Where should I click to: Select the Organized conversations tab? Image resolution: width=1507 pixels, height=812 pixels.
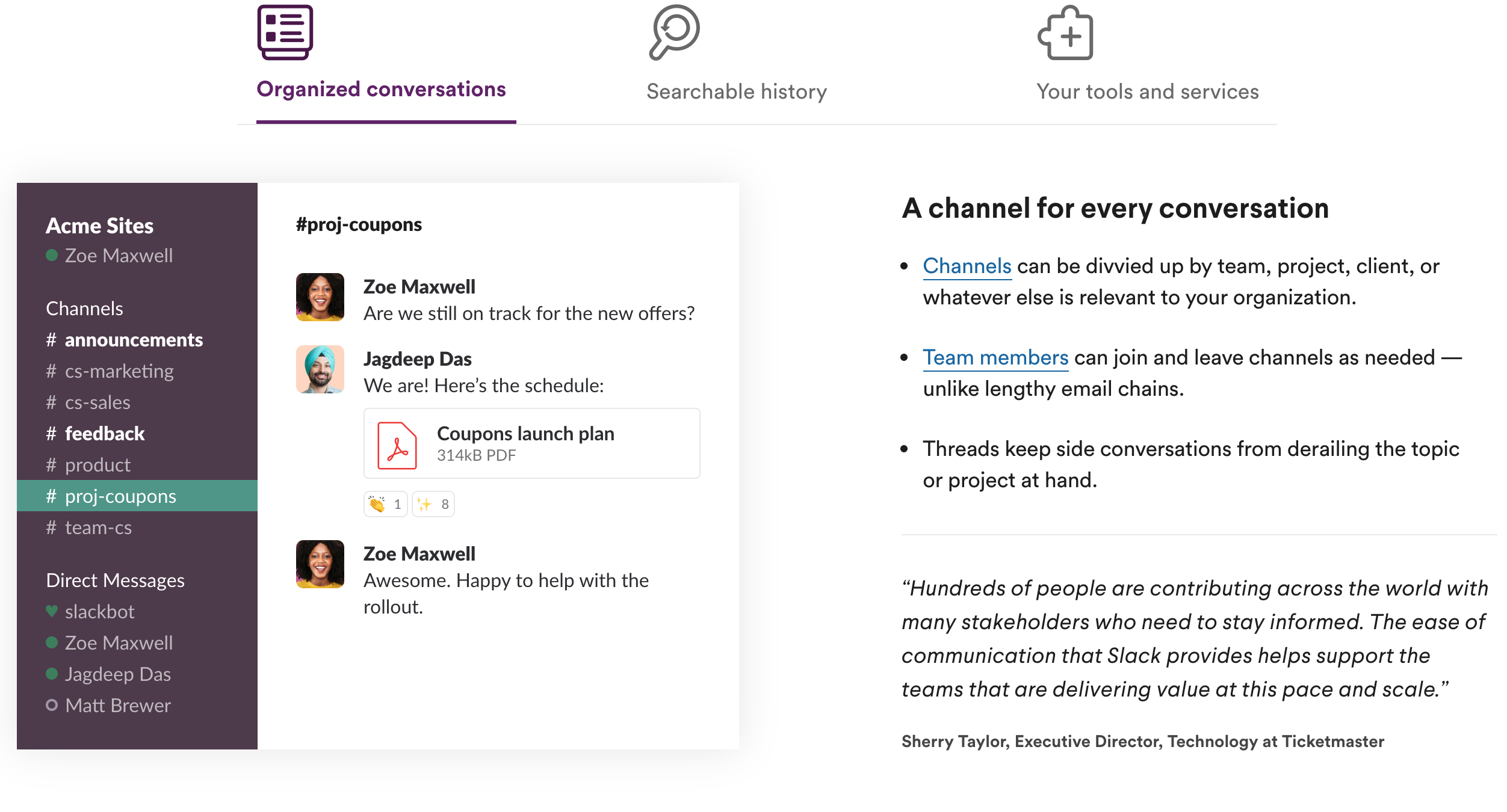(x=382, y=89)
